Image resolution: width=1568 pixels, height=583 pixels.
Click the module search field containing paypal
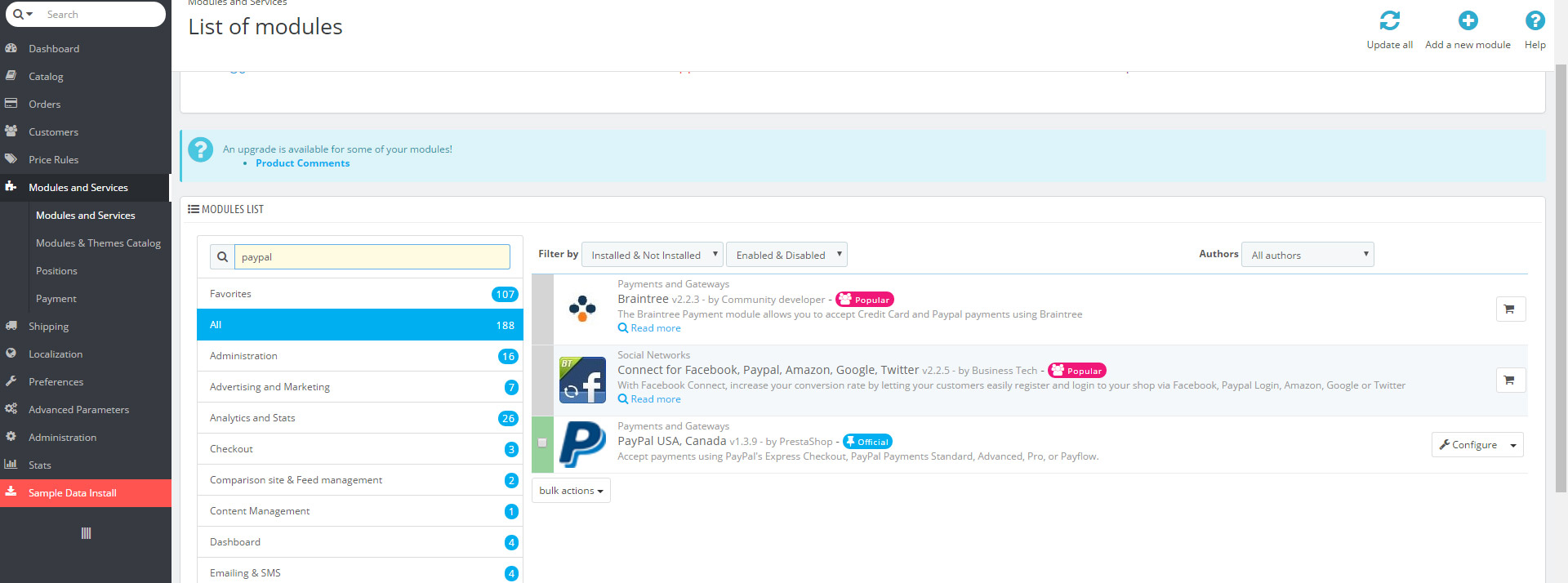(x=372, y=257)
